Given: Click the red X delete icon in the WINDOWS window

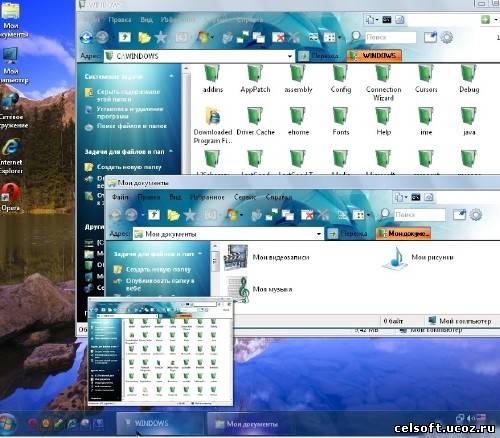Looking at the screenshot, I should (x=278, y=37).
